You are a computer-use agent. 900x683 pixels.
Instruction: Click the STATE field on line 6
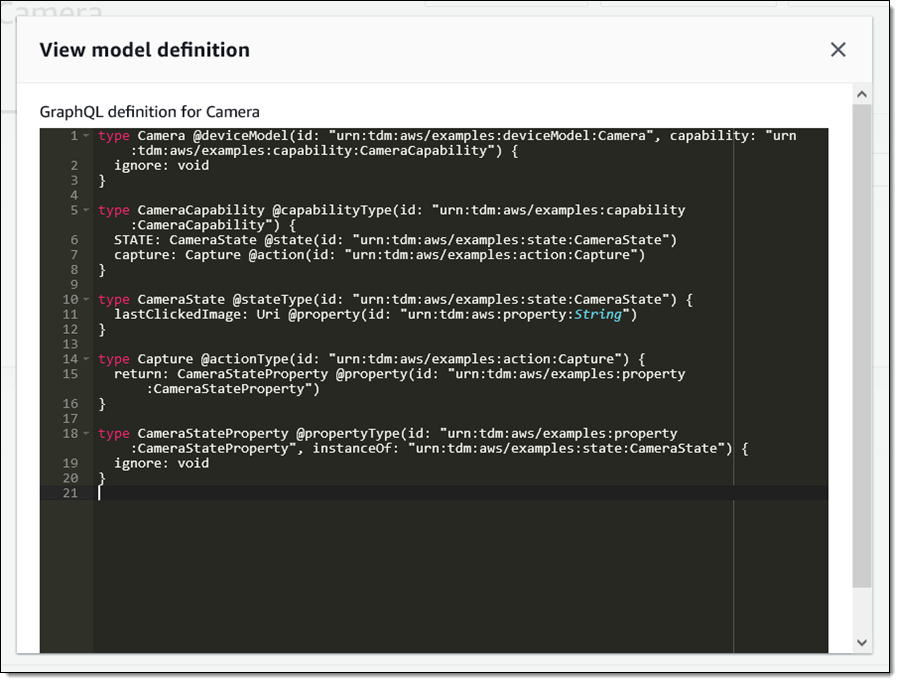(x=133, y=240)
